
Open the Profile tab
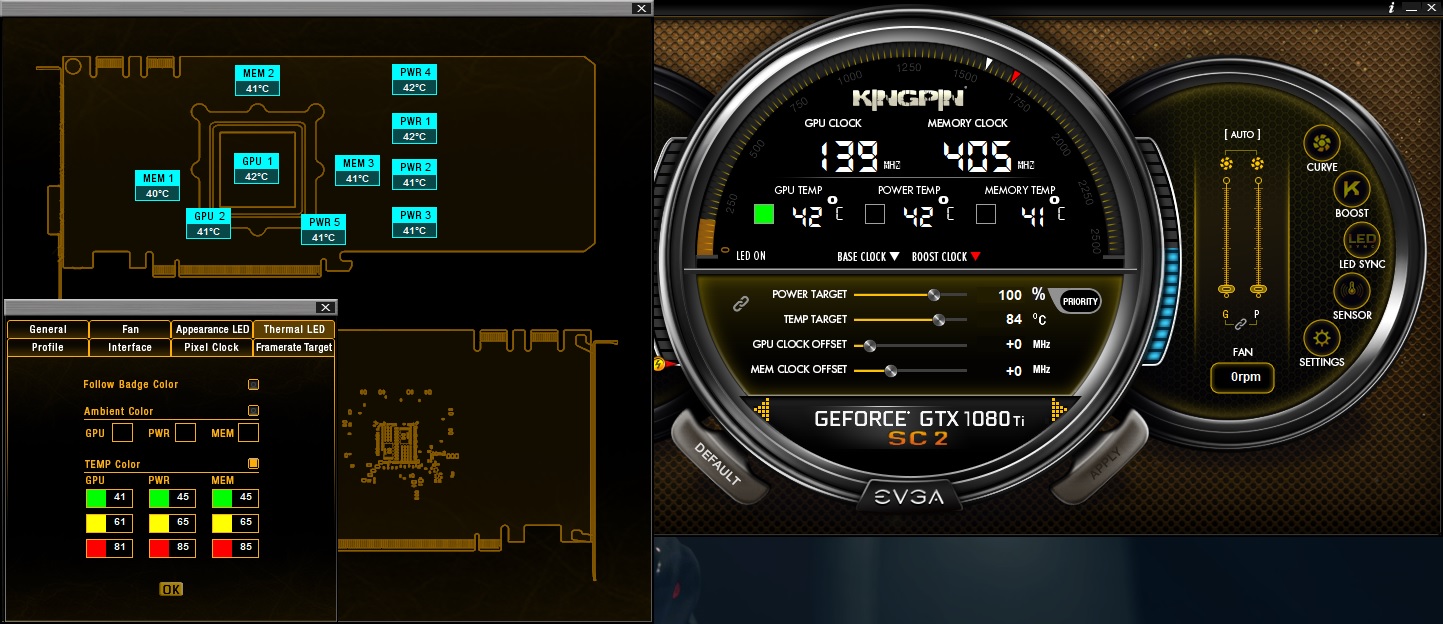[48, 347]
